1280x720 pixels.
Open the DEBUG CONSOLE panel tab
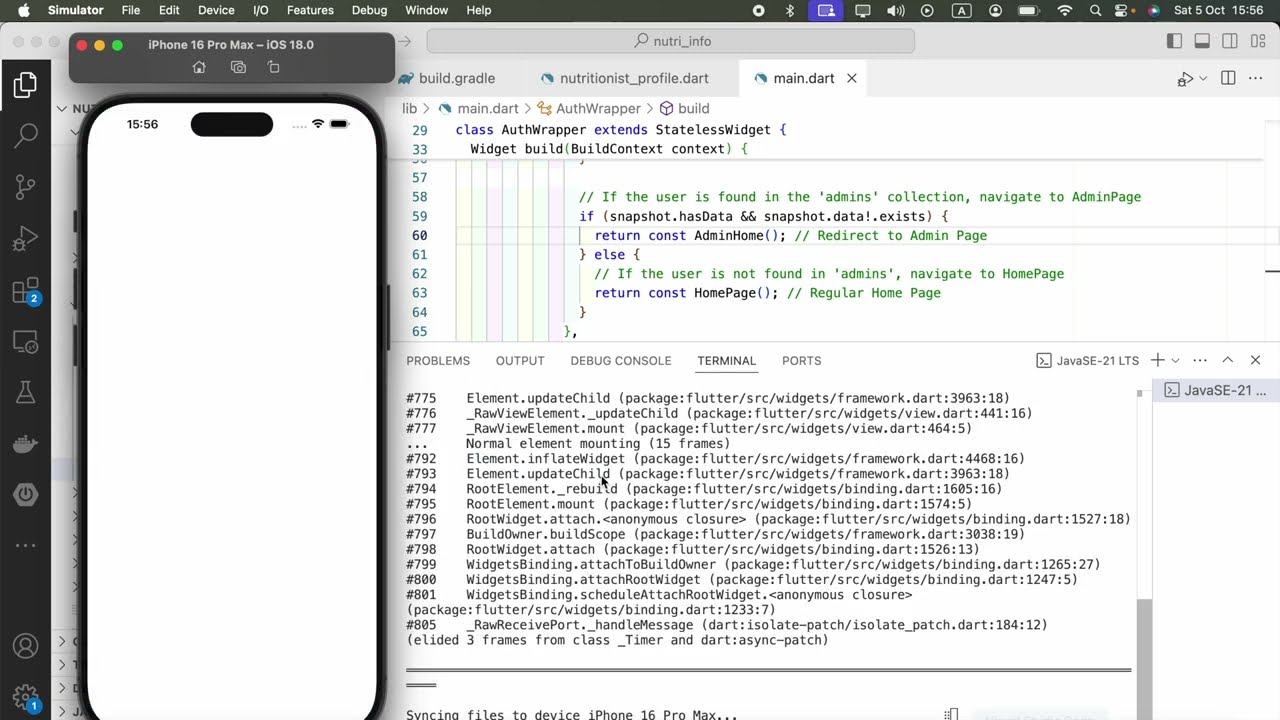[621, 361]
